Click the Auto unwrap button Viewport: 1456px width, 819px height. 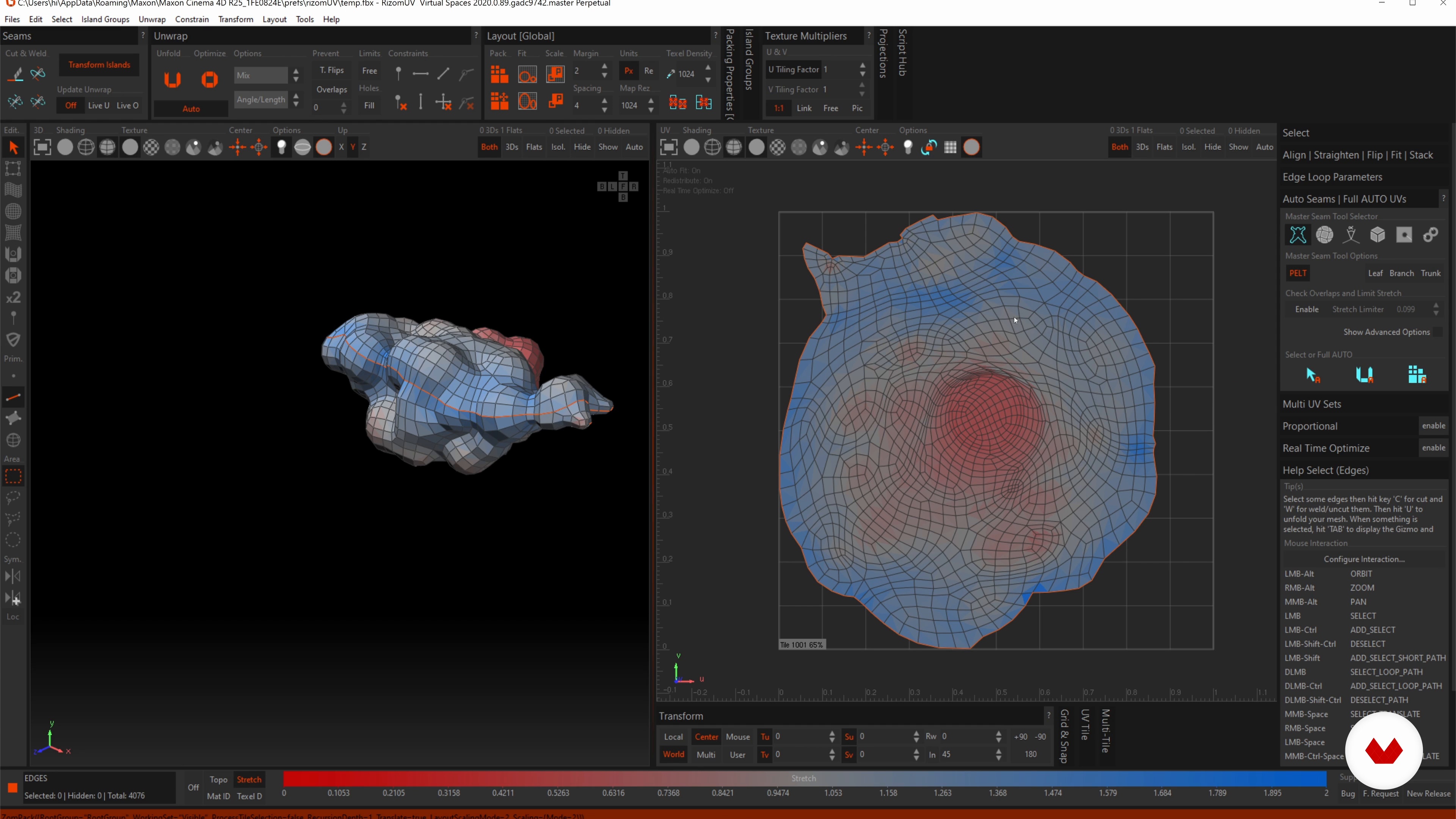pyautogui.click(x=191, y=108)
